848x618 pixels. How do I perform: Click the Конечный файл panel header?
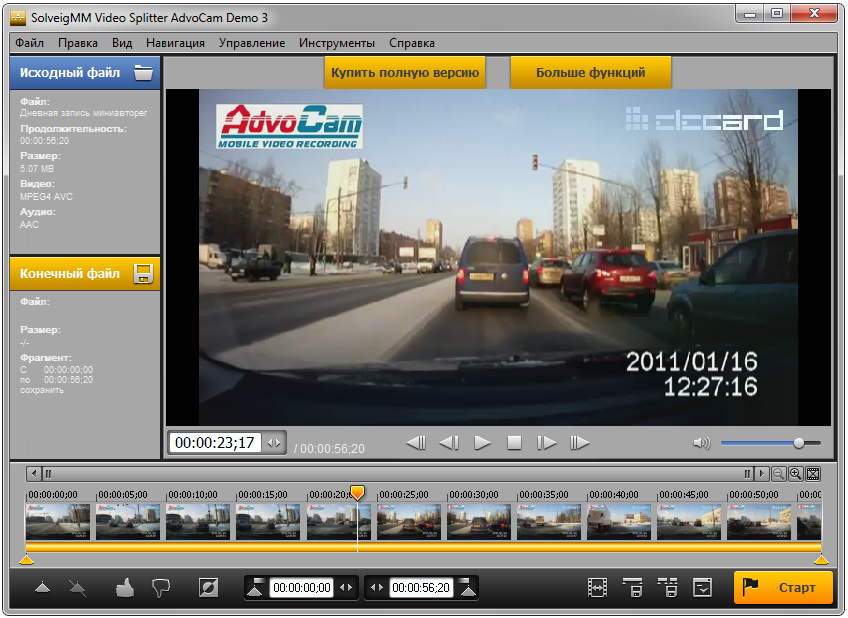[x=85, y=274]
